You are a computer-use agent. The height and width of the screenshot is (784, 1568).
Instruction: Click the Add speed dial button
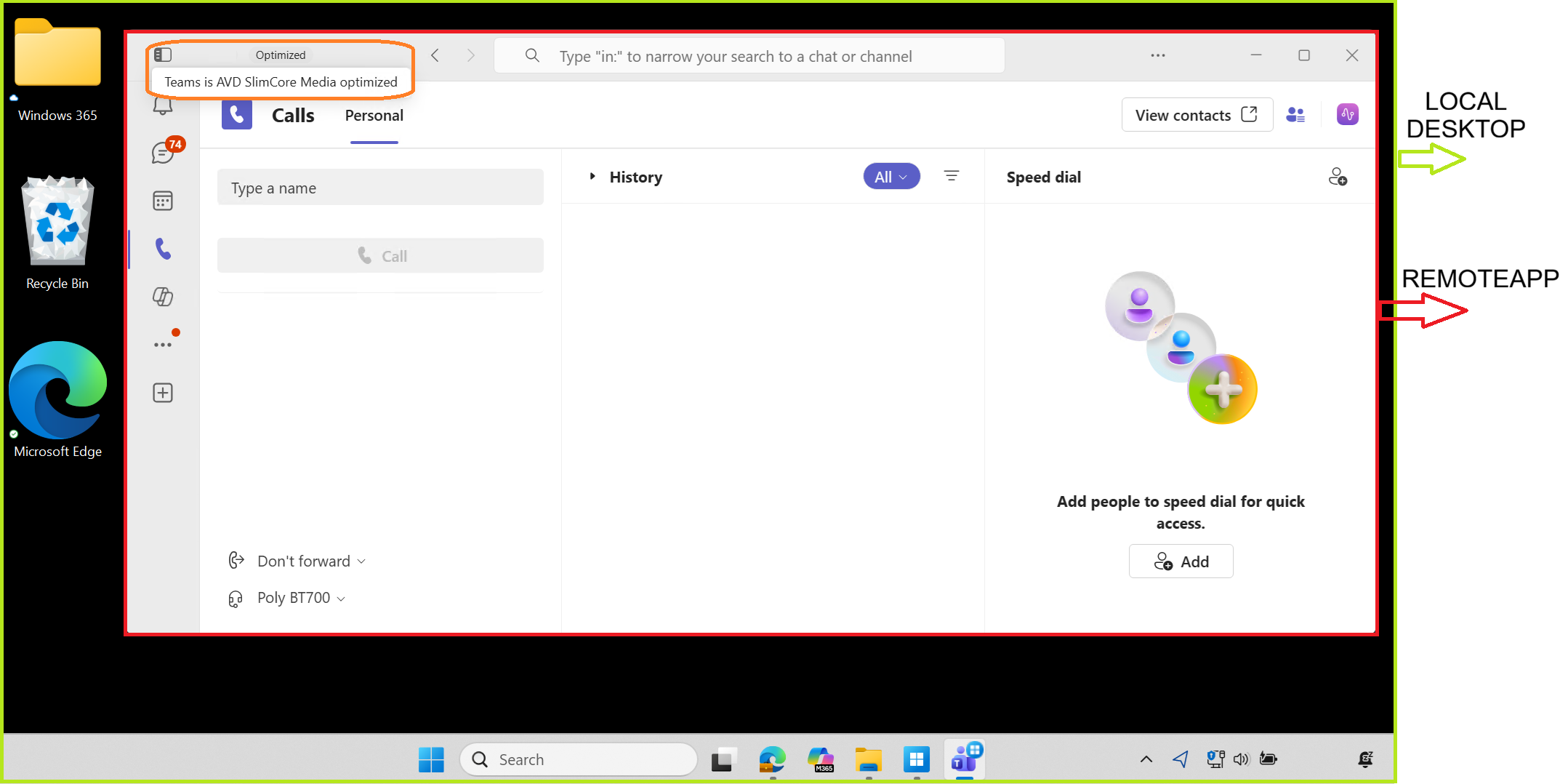pos(1181,561)
